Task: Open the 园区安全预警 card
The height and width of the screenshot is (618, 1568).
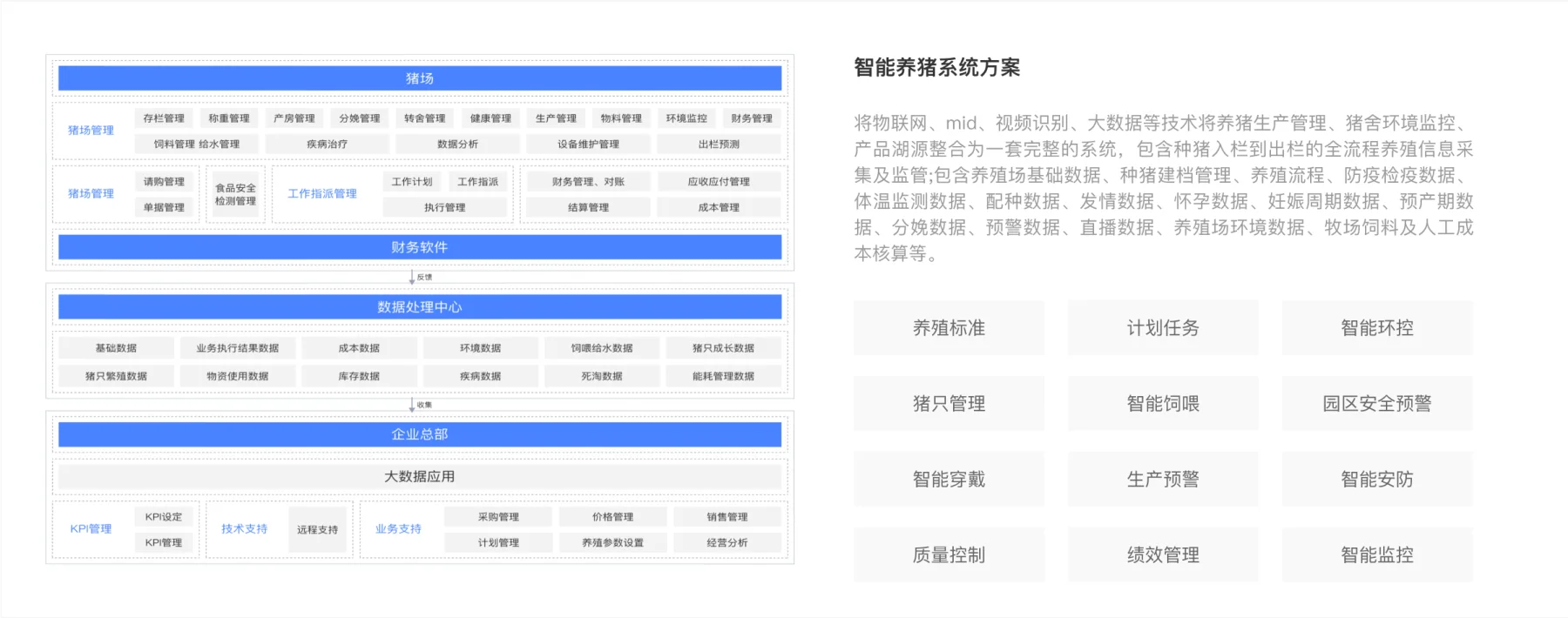Action: pos(1377,404)
